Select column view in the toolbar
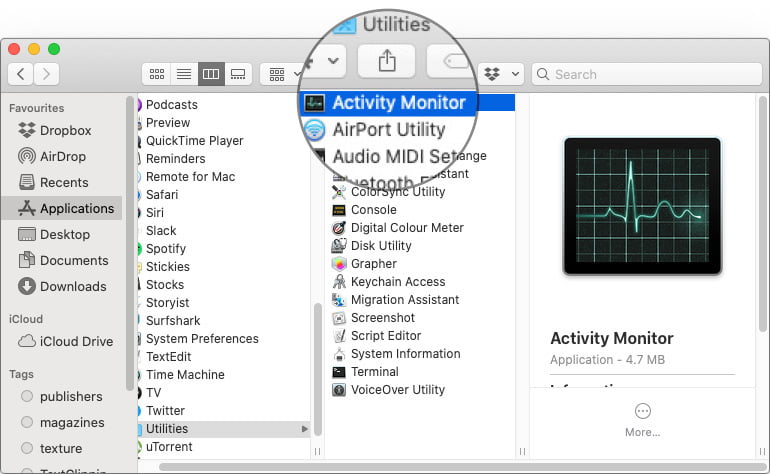The width and height of the screenshot is (770, 474). (x=211, y=74)
